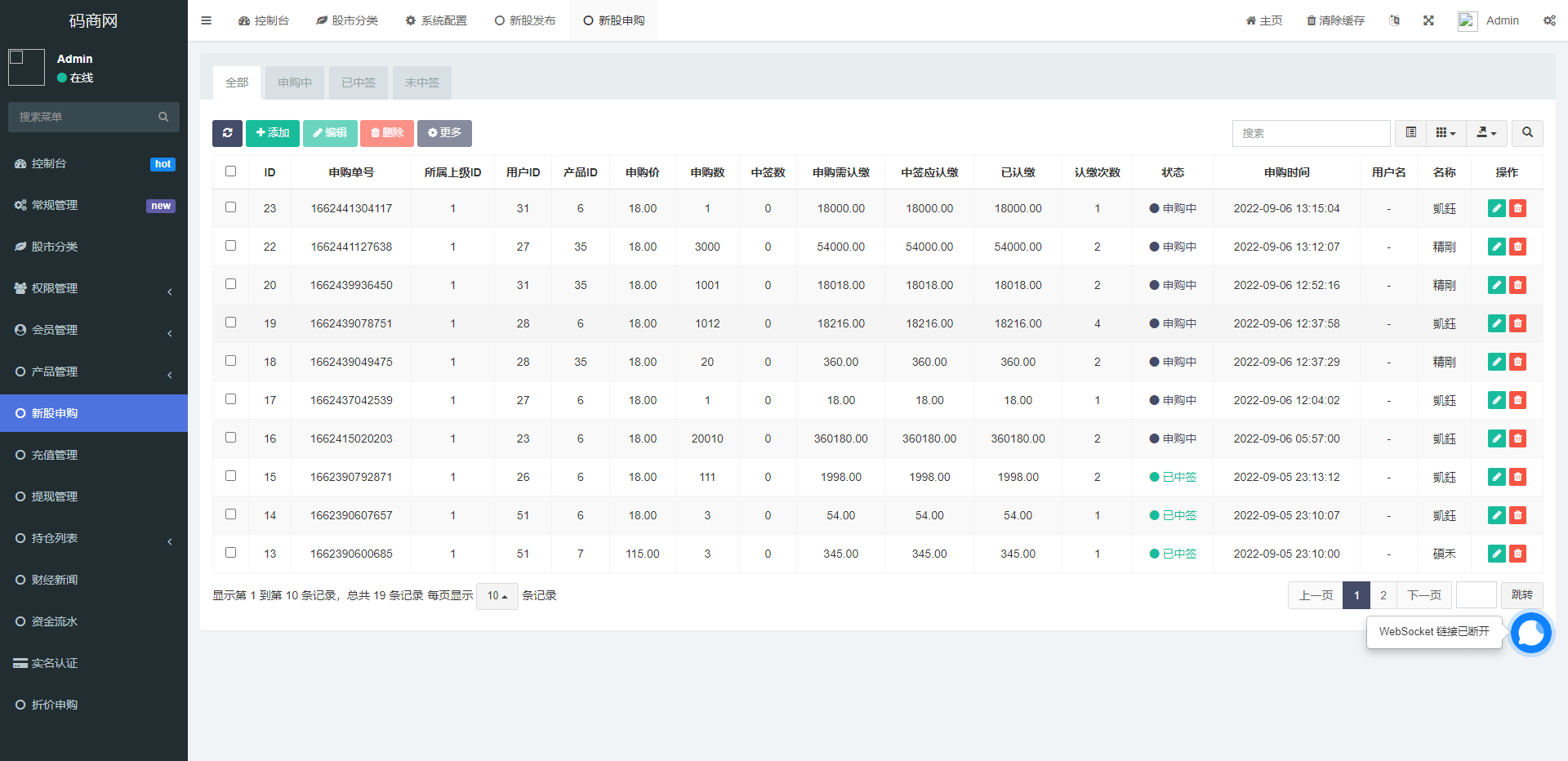Image resolution: width=1568 pixels, height=761 pixels.
Task: Toggle the table card view icon
Action: 1410,133
